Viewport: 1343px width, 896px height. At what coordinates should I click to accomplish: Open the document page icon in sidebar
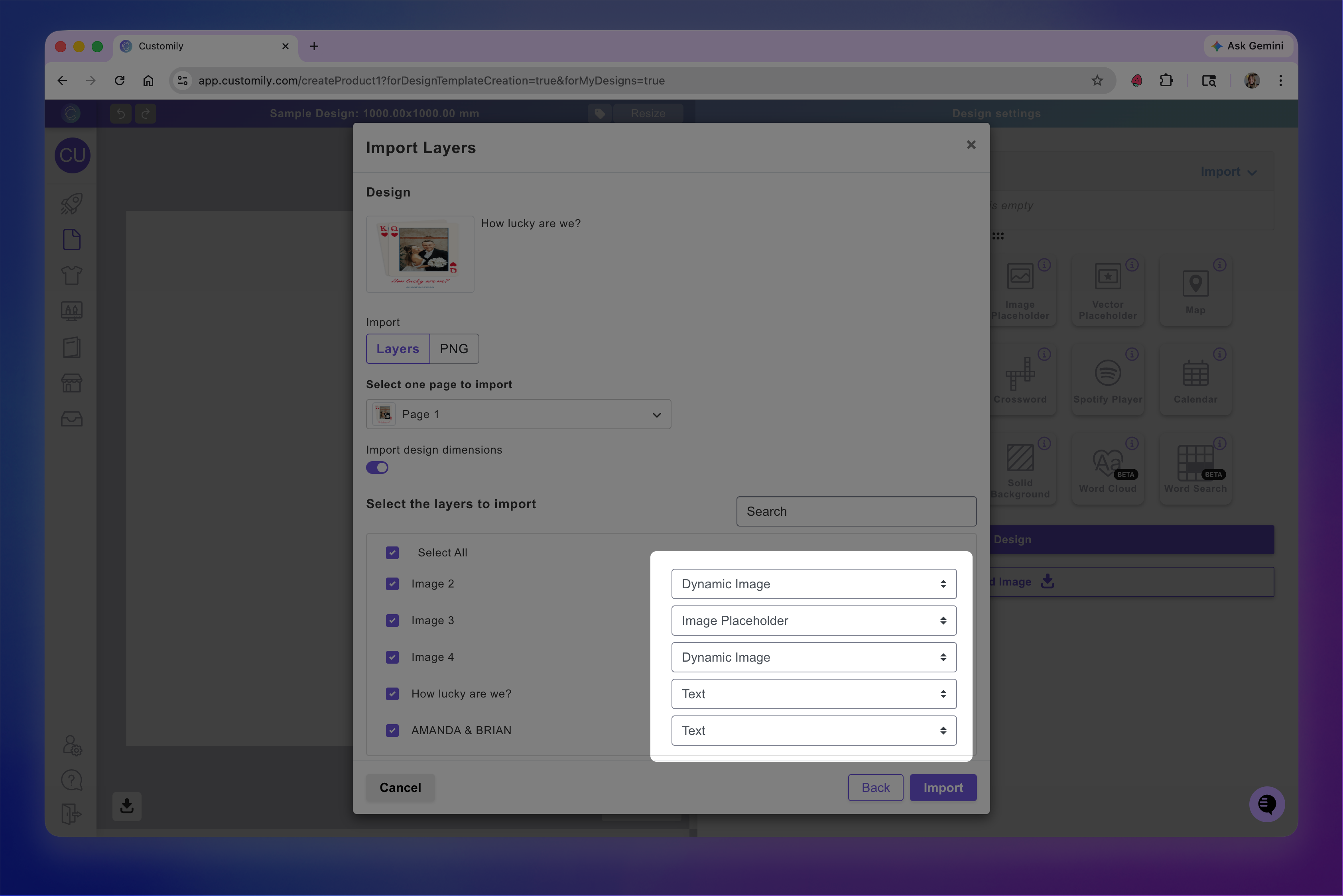[71, 240]
